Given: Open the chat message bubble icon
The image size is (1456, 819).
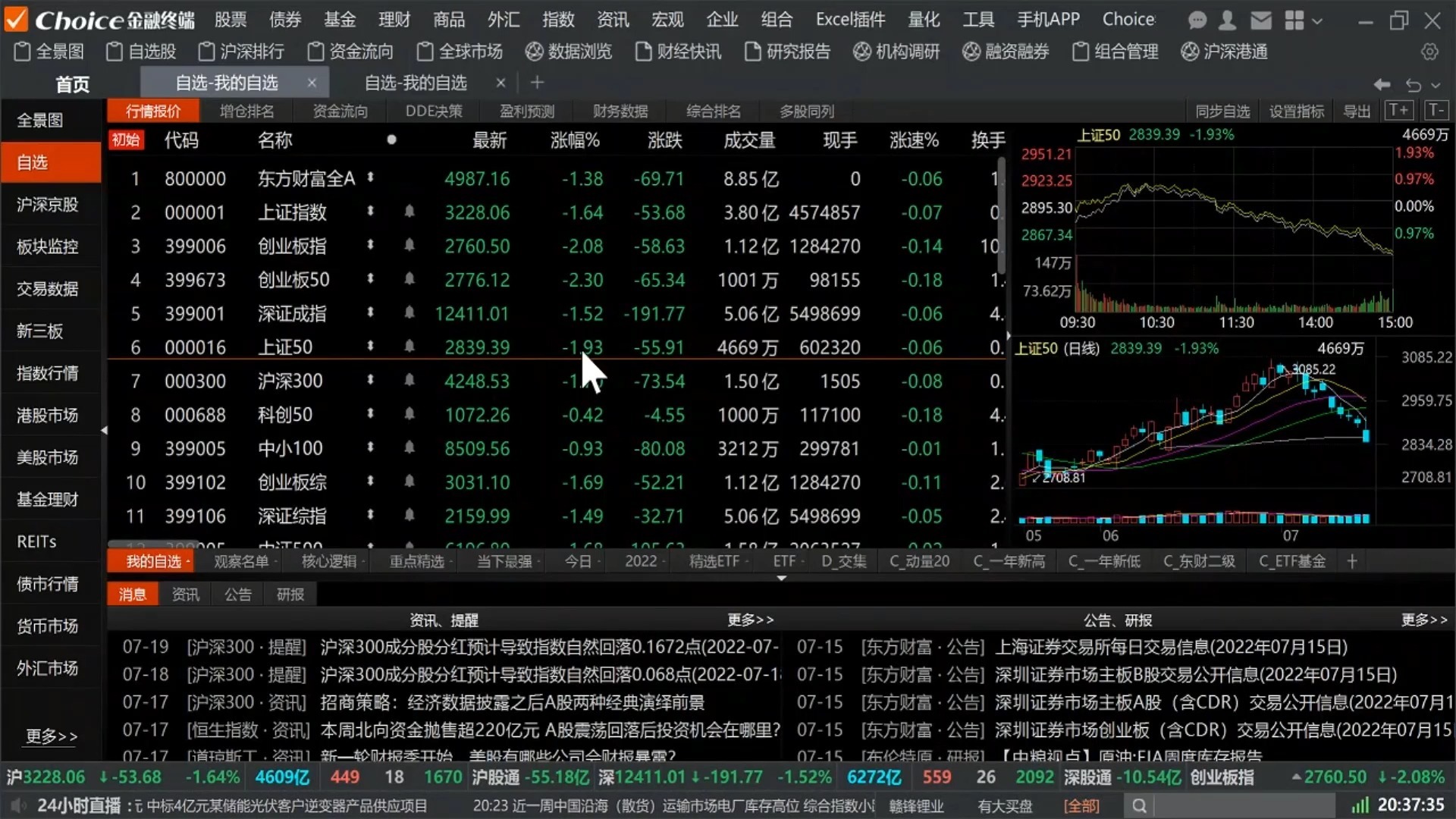Looking at the screenshot, I should (x=1197, y=20).
